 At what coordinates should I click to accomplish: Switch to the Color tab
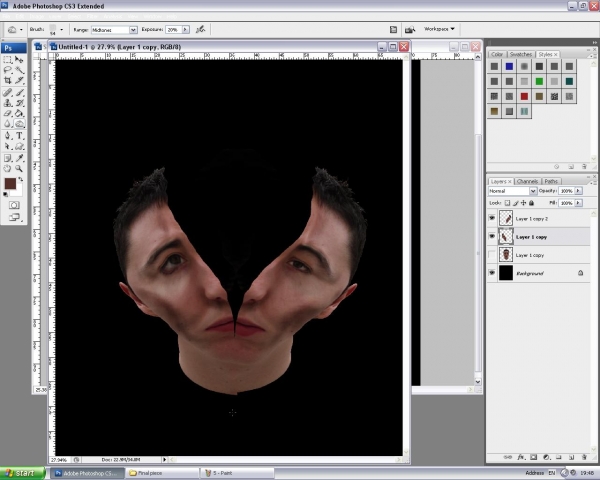pos(497,54)
